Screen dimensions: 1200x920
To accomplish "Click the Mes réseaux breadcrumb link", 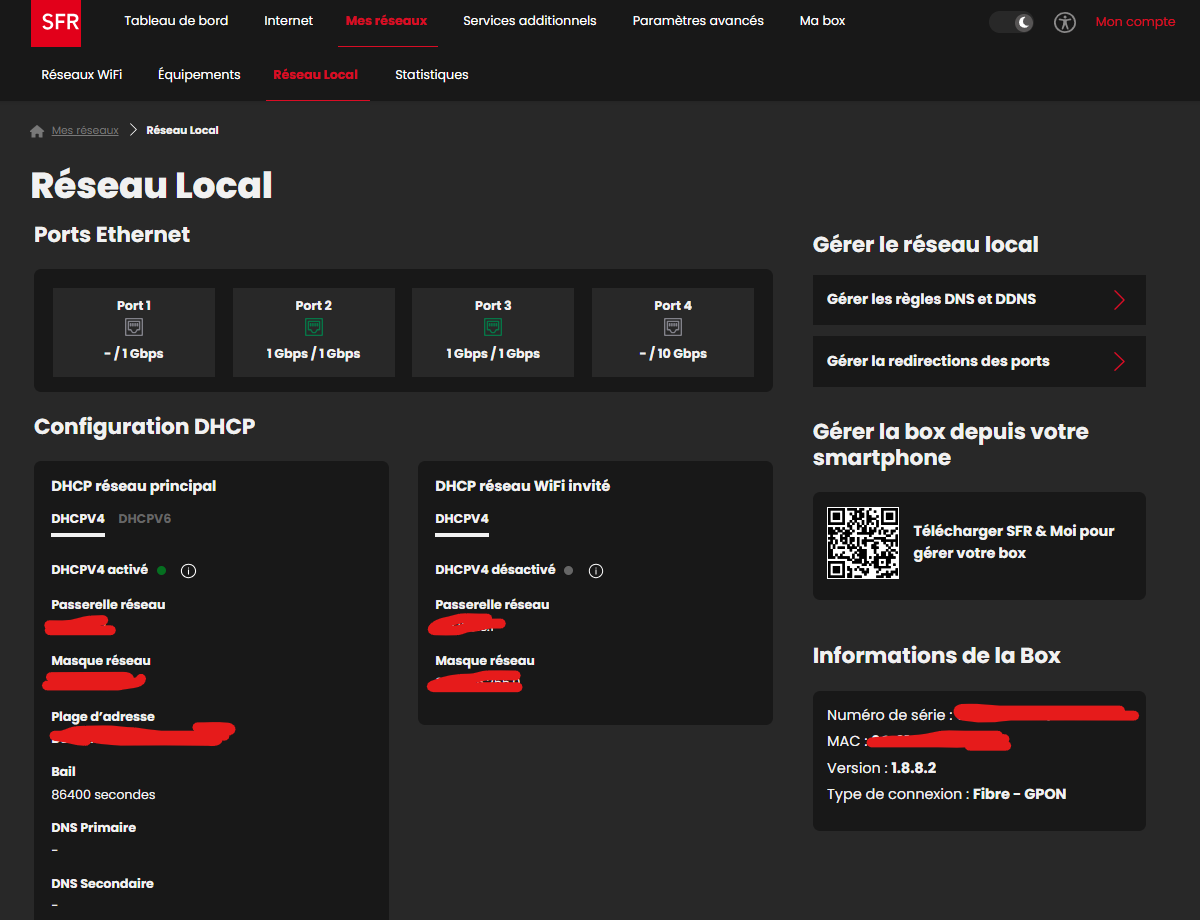I will [x=85, y=131].
